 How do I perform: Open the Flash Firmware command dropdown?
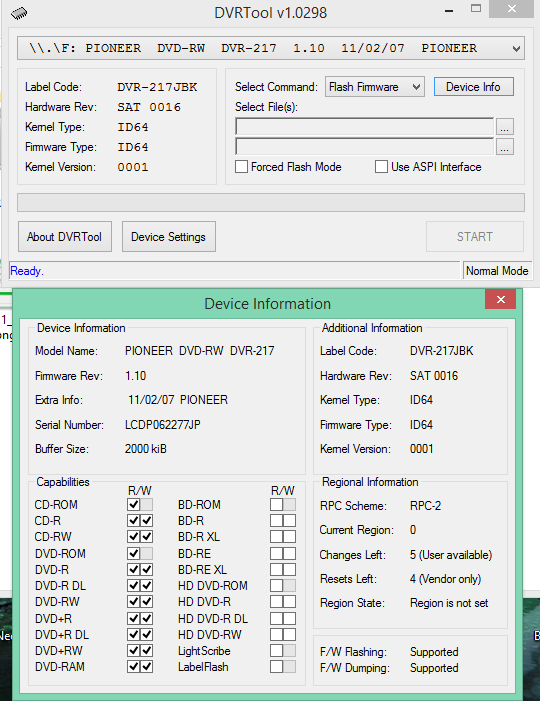(x=375, y=87)
